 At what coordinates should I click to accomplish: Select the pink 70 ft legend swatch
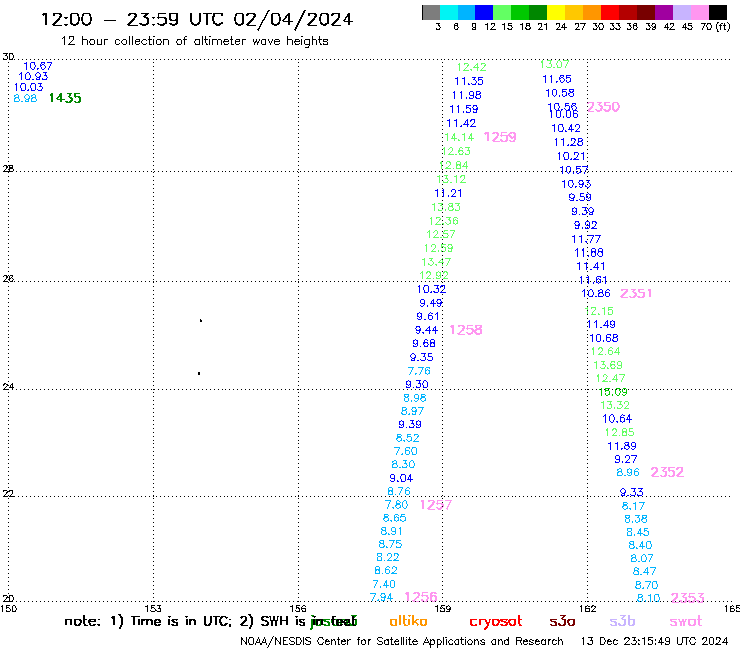click(699, 12)
